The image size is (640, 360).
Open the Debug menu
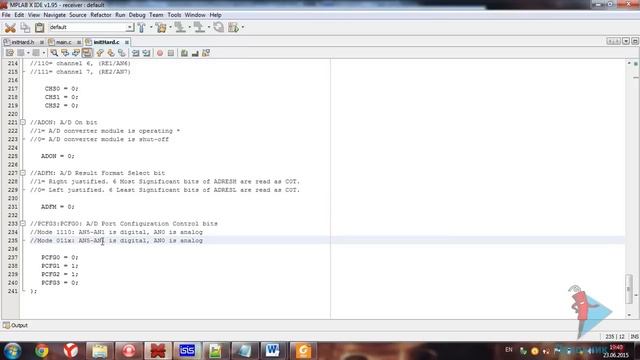pos(137,15)
